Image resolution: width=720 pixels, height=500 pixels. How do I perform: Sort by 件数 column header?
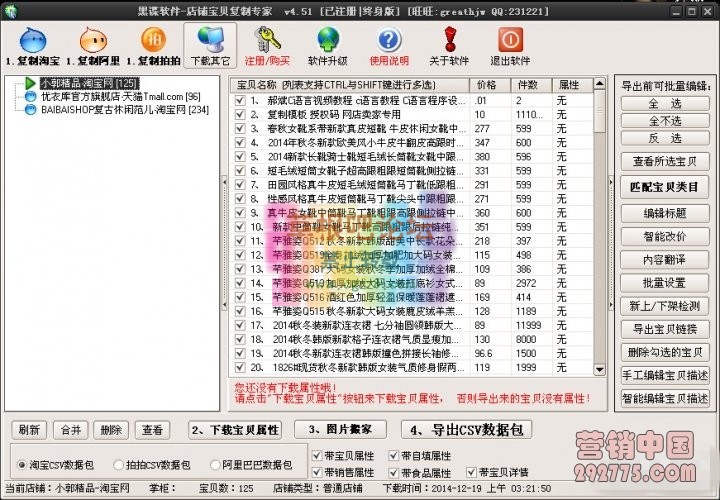531,85
